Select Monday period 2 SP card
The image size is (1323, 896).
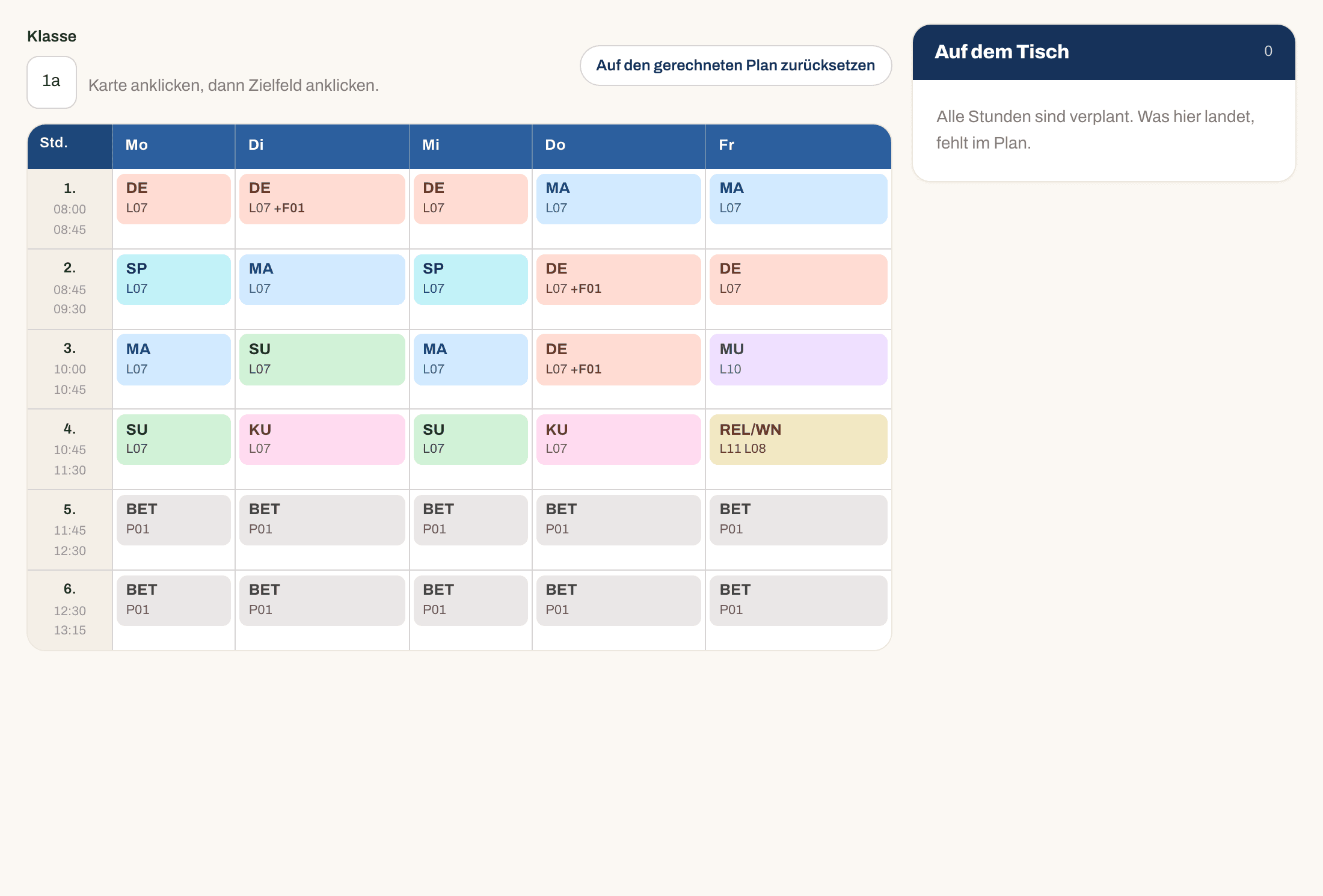click(174, 280)
